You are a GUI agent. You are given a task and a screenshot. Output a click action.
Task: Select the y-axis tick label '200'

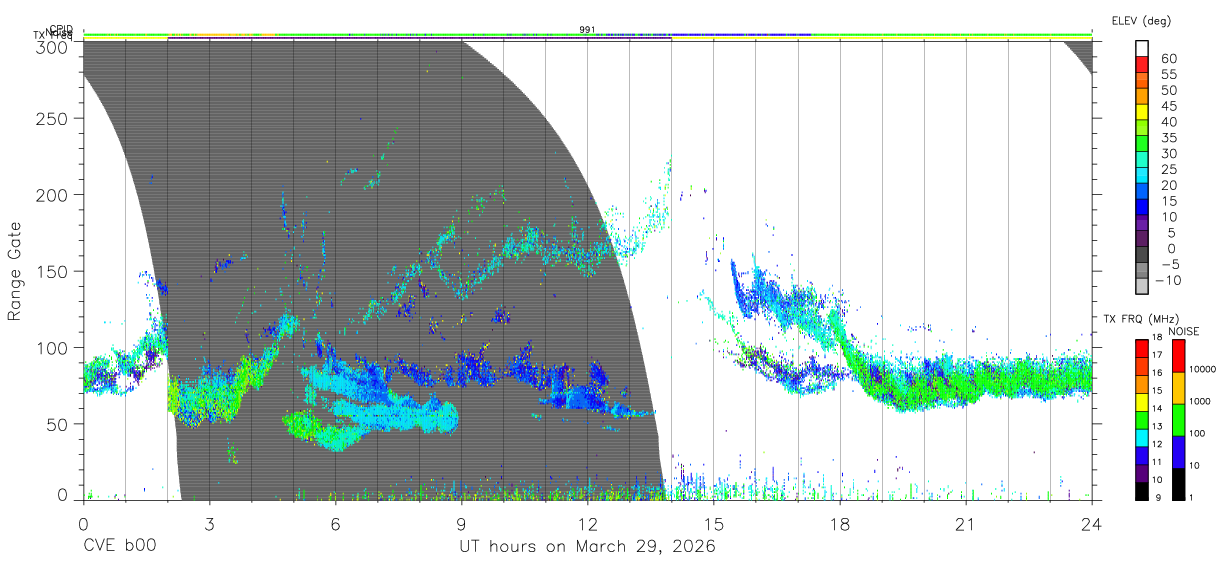pos(52,194)
